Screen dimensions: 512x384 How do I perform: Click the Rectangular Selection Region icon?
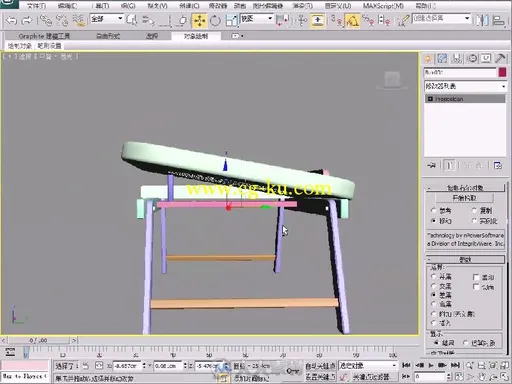[165, 21]
